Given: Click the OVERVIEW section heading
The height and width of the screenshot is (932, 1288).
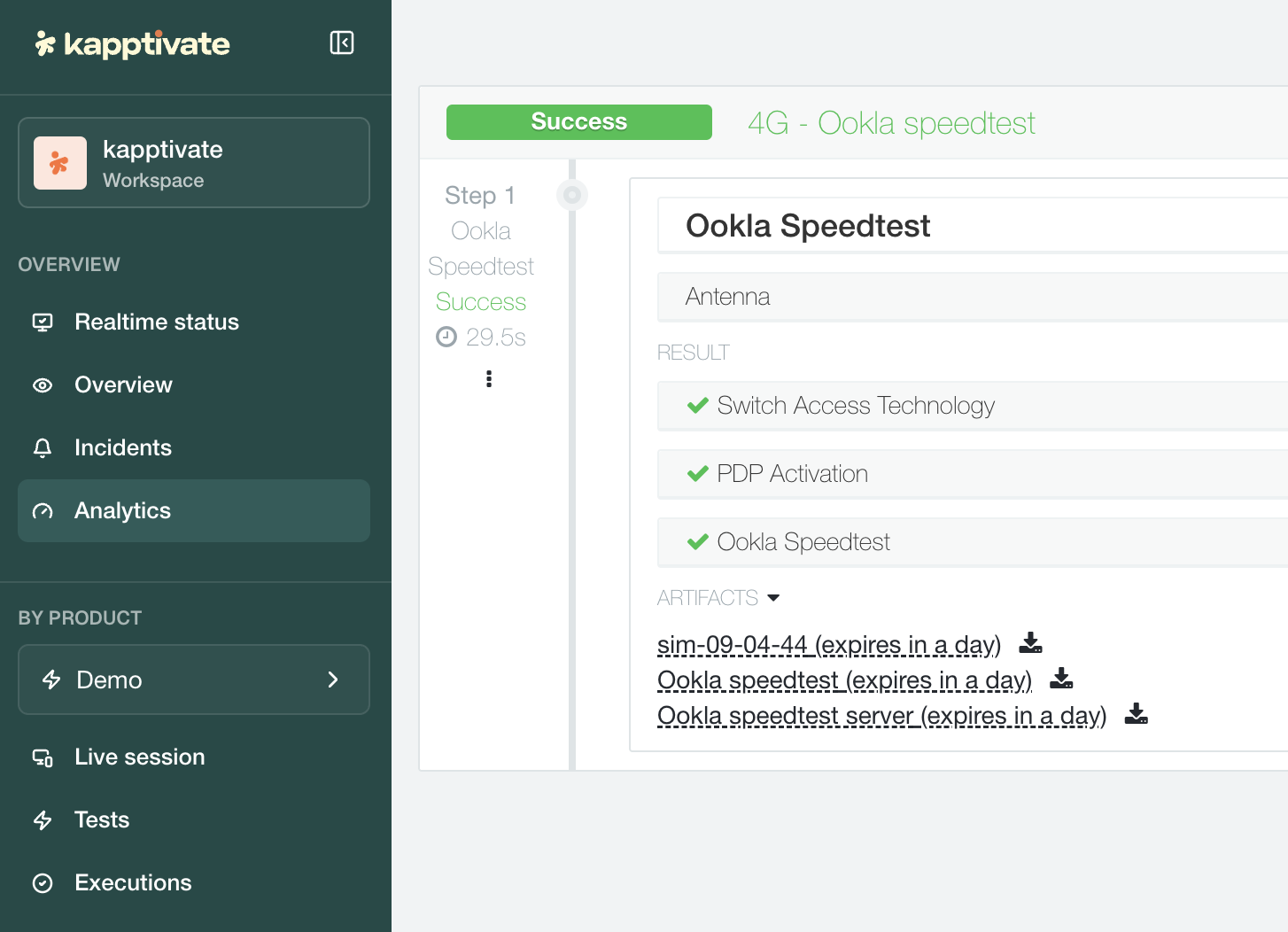Looking at the screenshot, I should coord(69,264).
